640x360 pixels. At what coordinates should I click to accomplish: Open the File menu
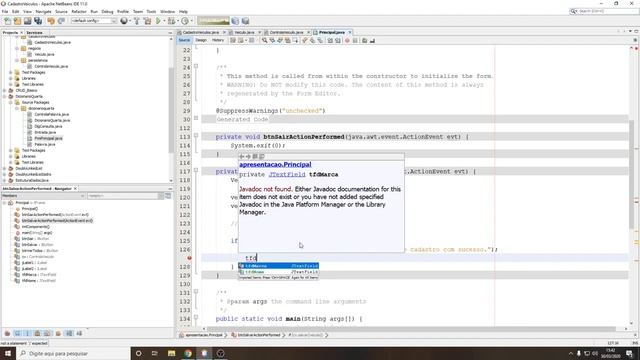5,11
